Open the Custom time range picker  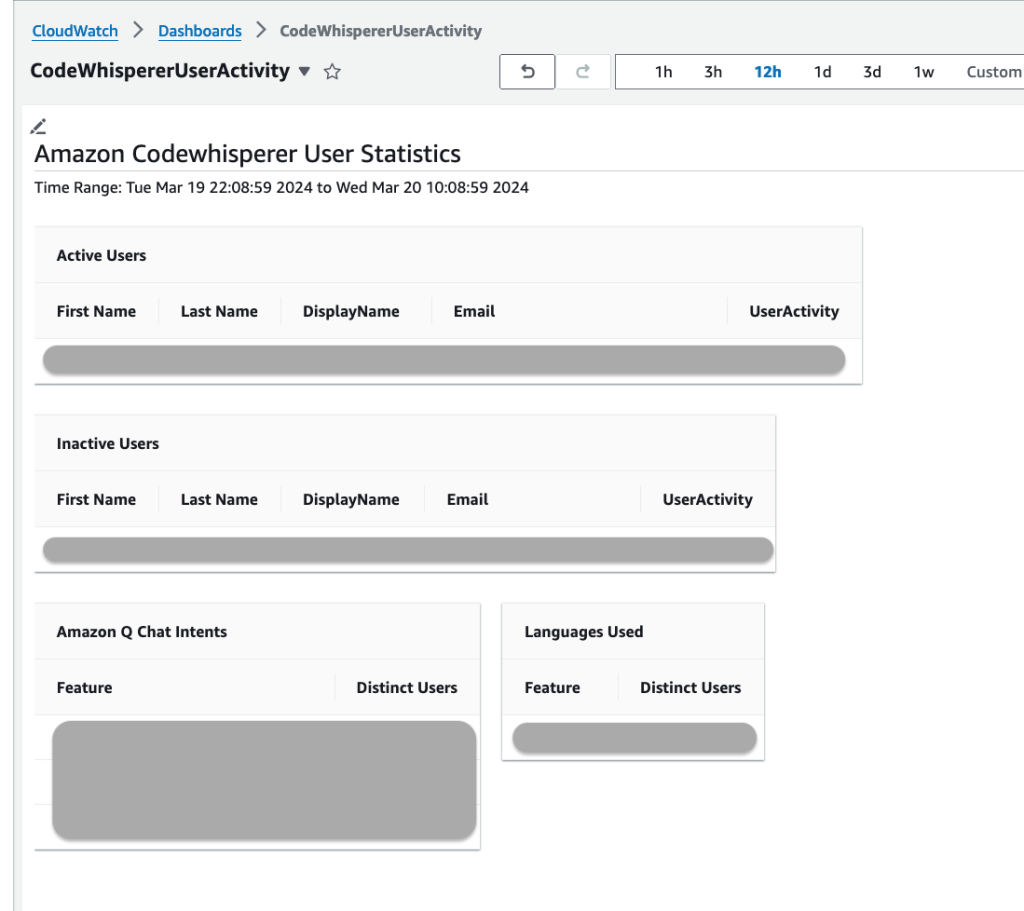coord(992,71)
